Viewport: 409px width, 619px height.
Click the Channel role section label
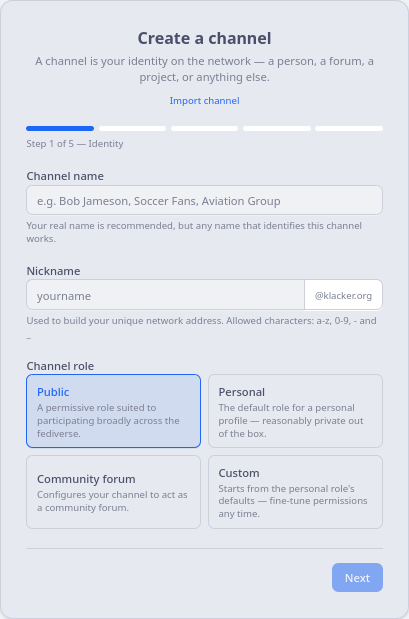click(60, 366)
